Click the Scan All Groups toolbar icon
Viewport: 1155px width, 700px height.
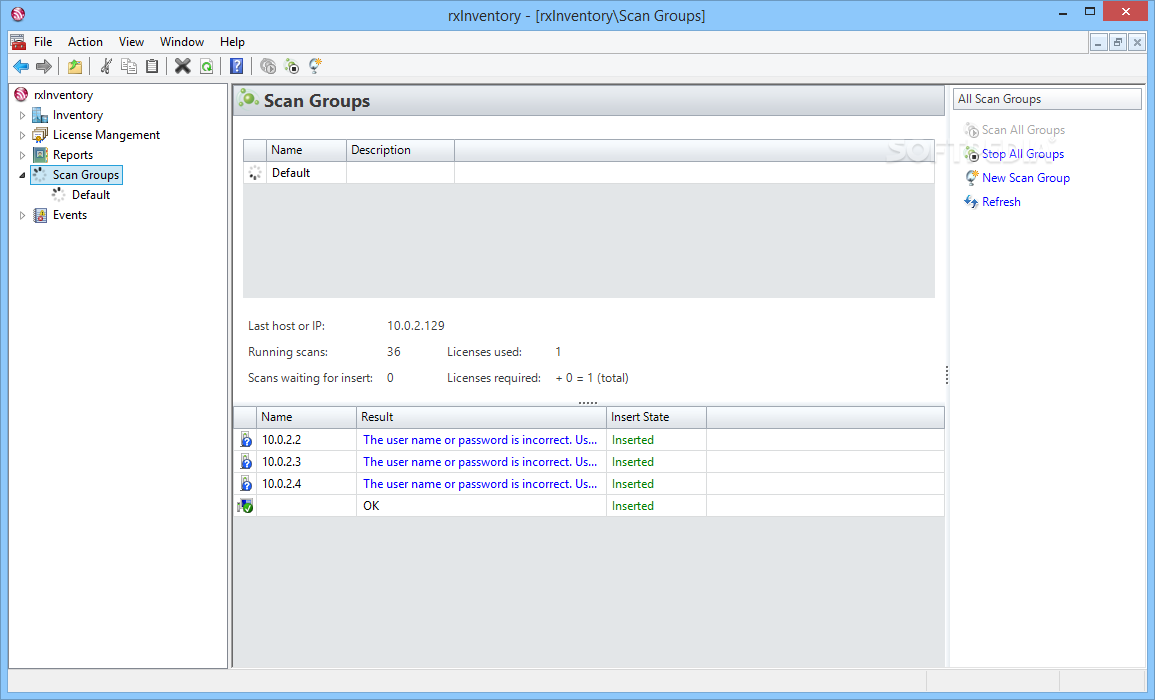point(268,66)
